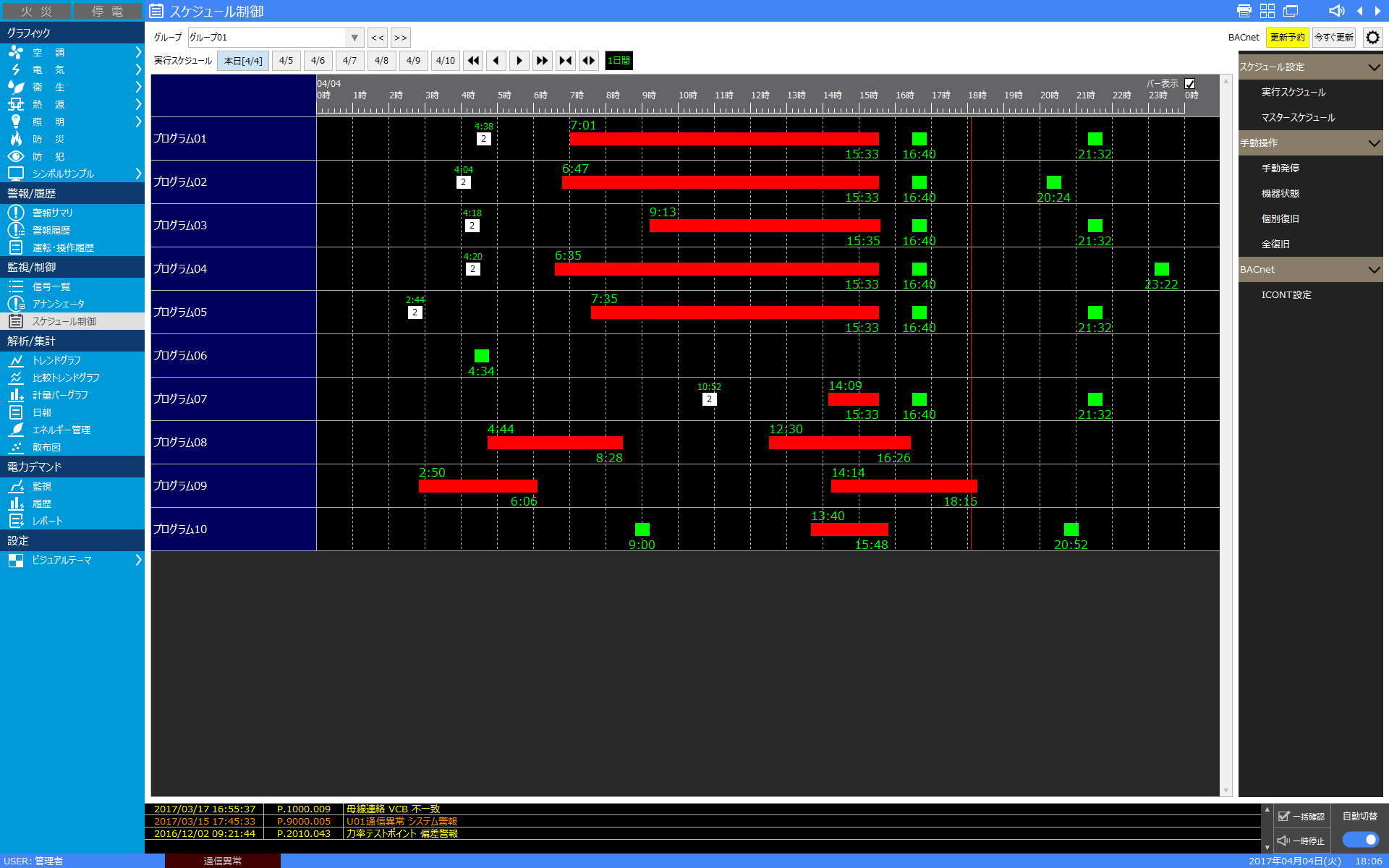Open 防犯 security item

(x=72, y=156)
